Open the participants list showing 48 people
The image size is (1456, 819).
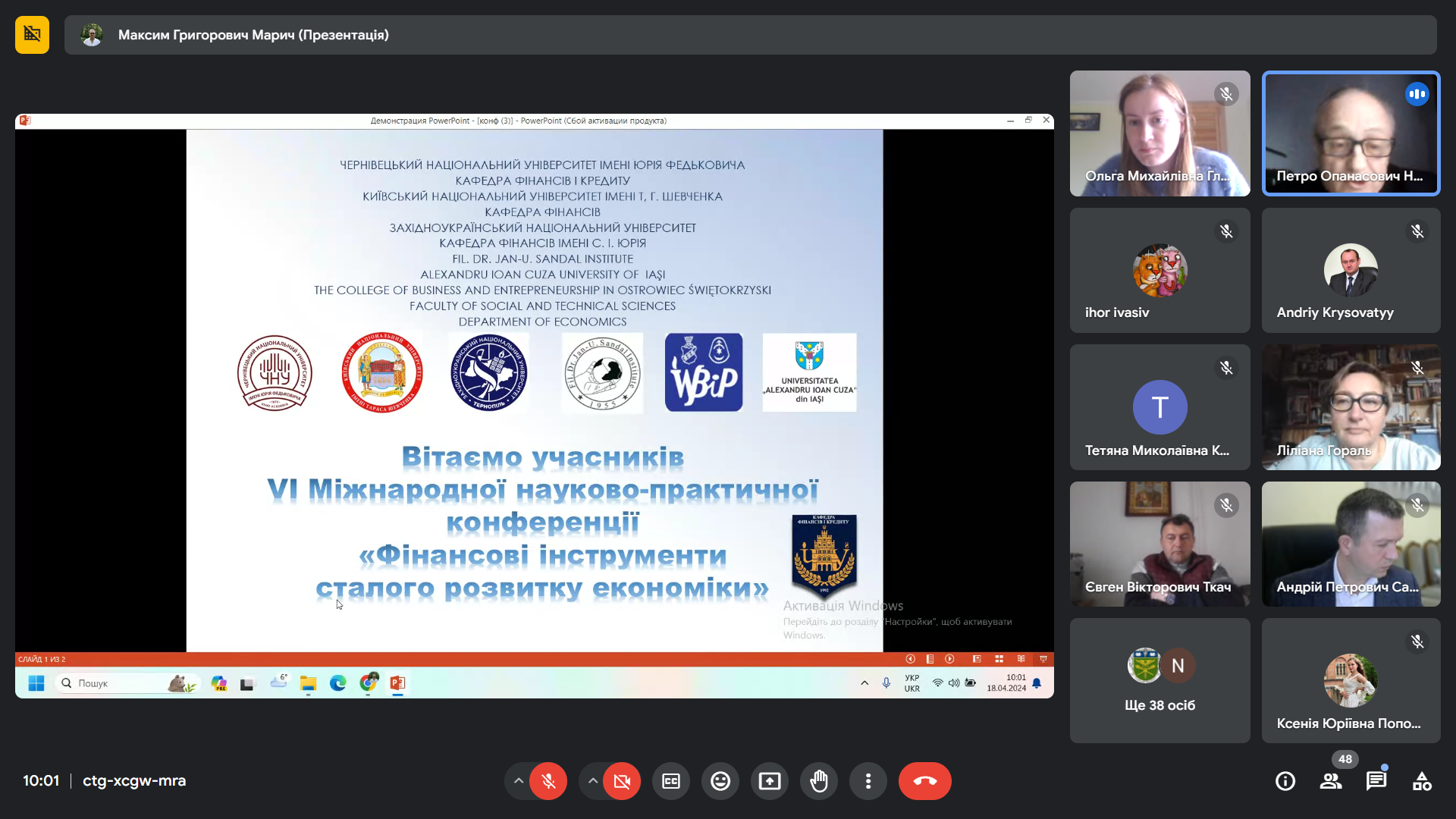point(1332,780)
